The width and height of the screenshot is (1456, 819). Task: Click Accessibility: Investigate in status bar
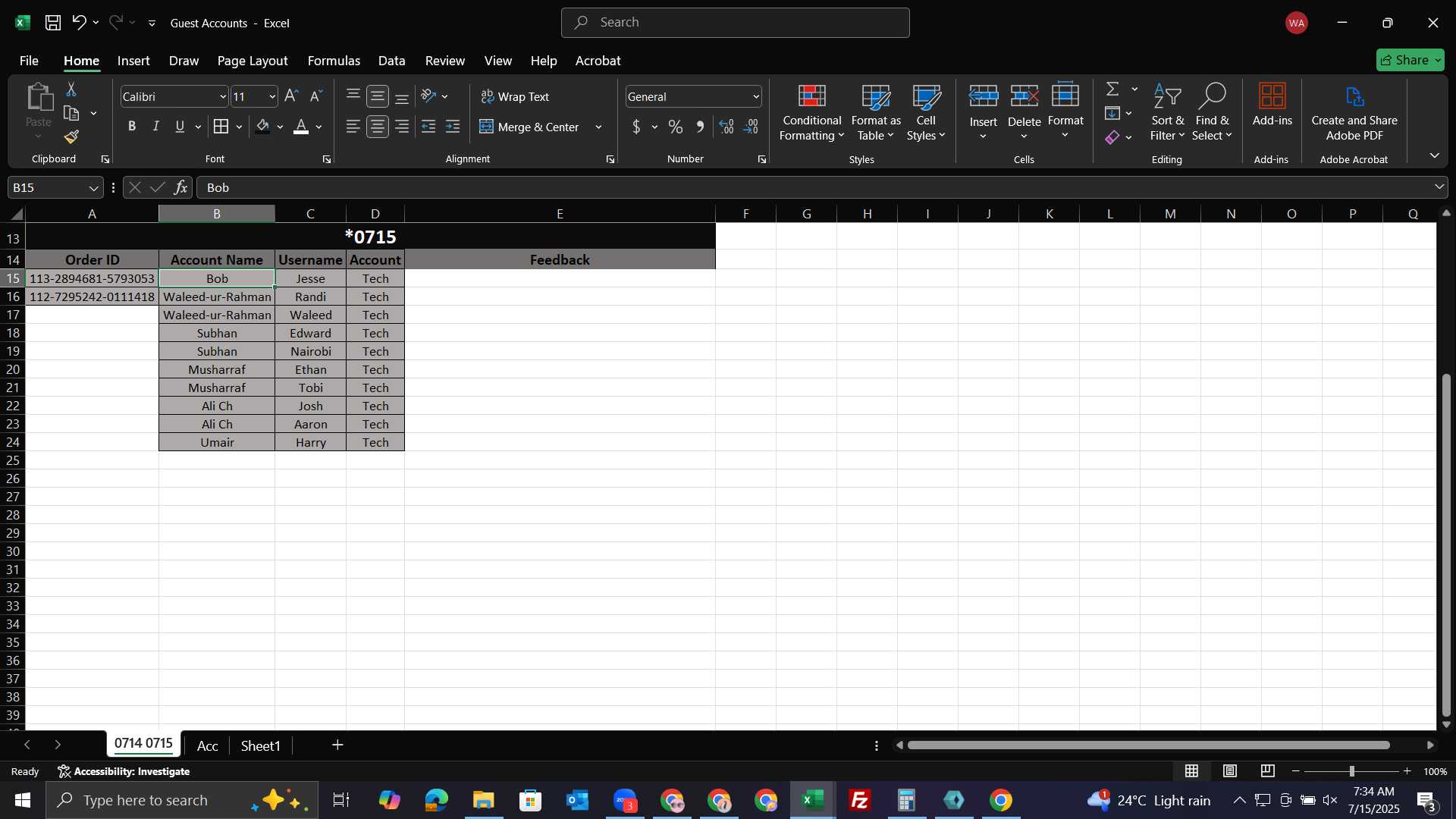point(124,771)
